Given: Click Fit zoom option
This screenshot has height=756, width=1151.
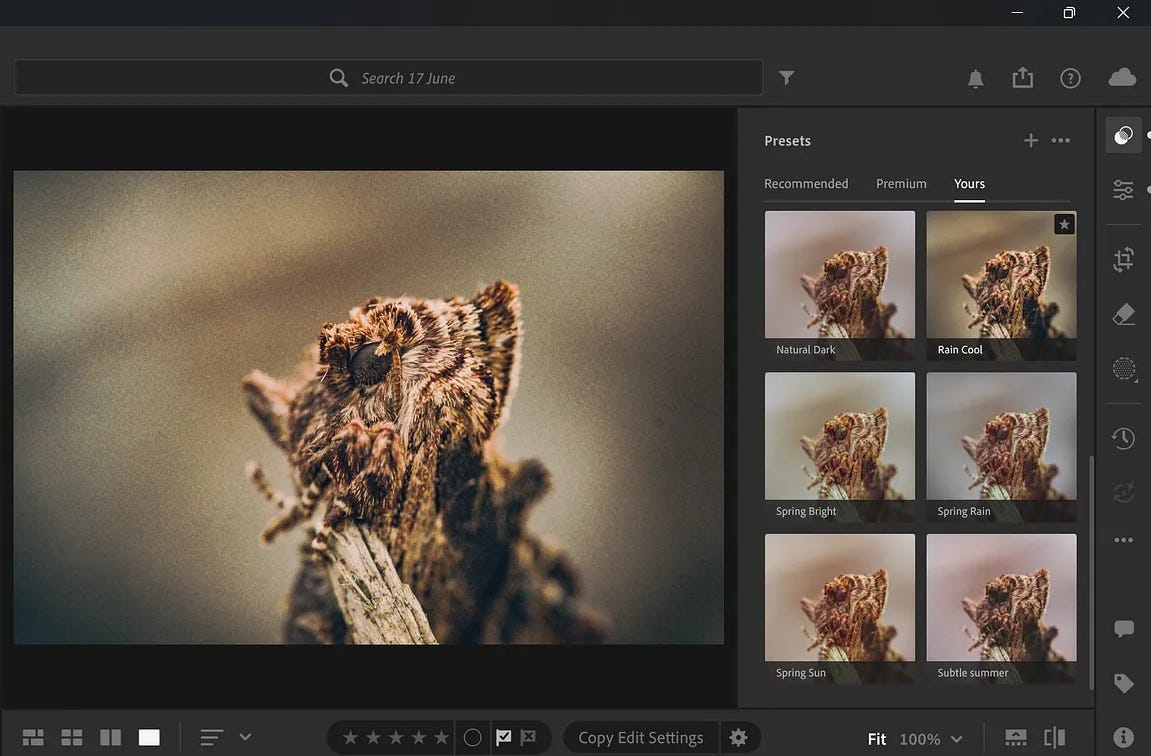Looking at the screenshot, I should [x=877, y=739].
